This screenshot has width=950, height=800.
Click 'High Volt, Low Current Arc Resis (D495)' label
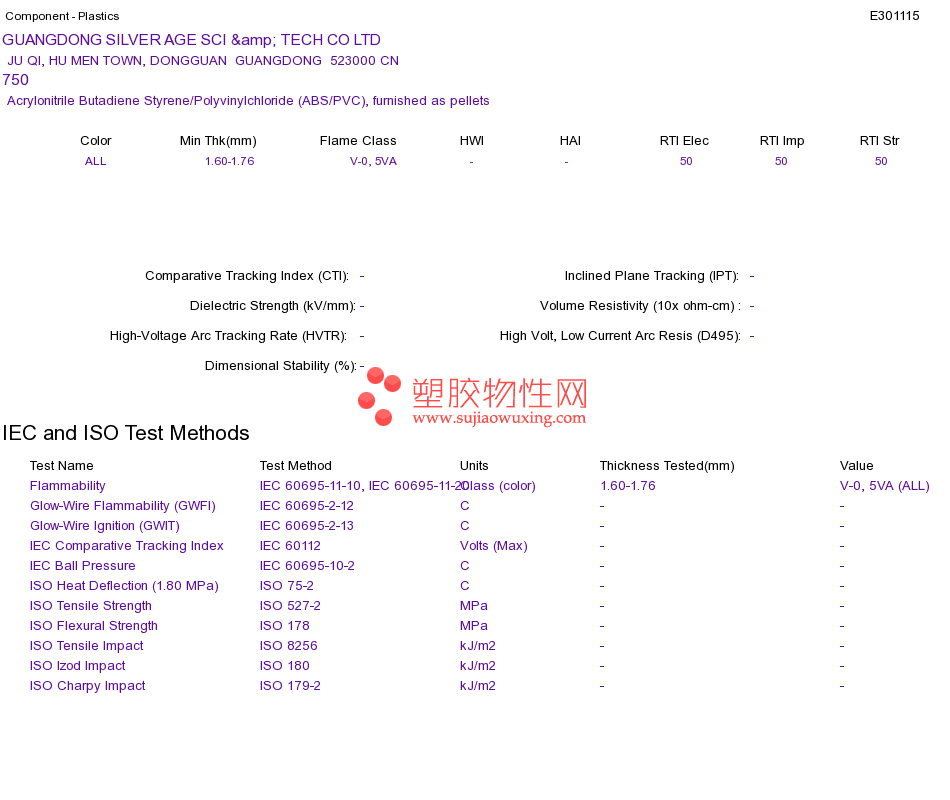pyautogui.click(x=619, y=336)
